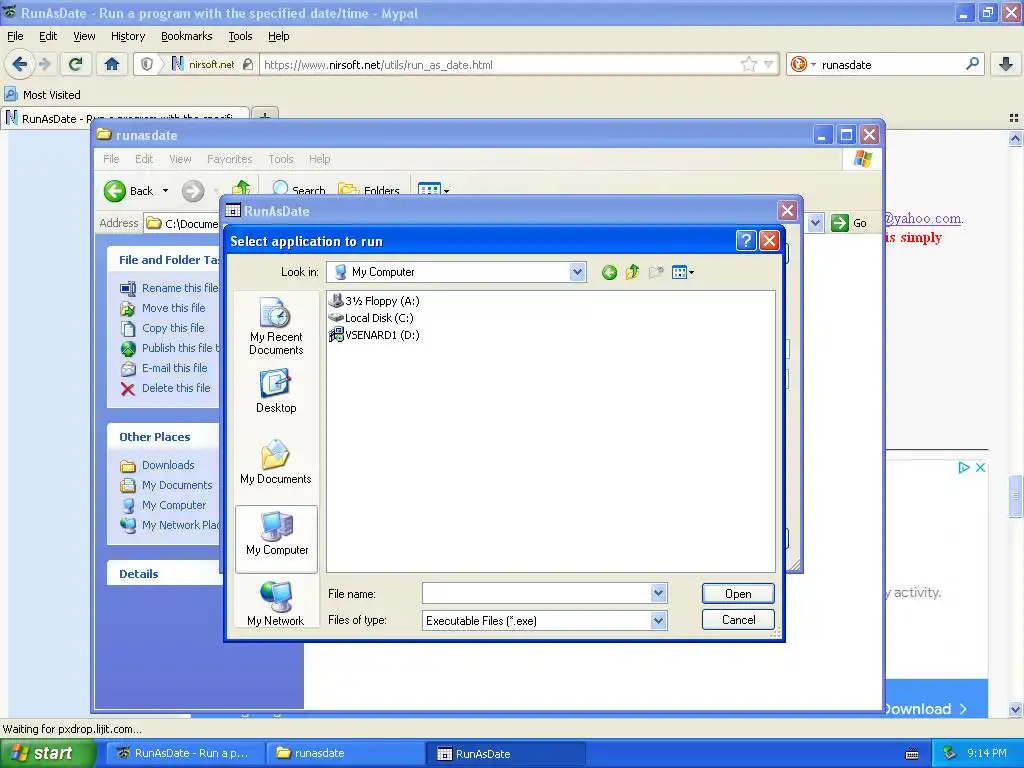Reload the page in browser

point(76,64)
